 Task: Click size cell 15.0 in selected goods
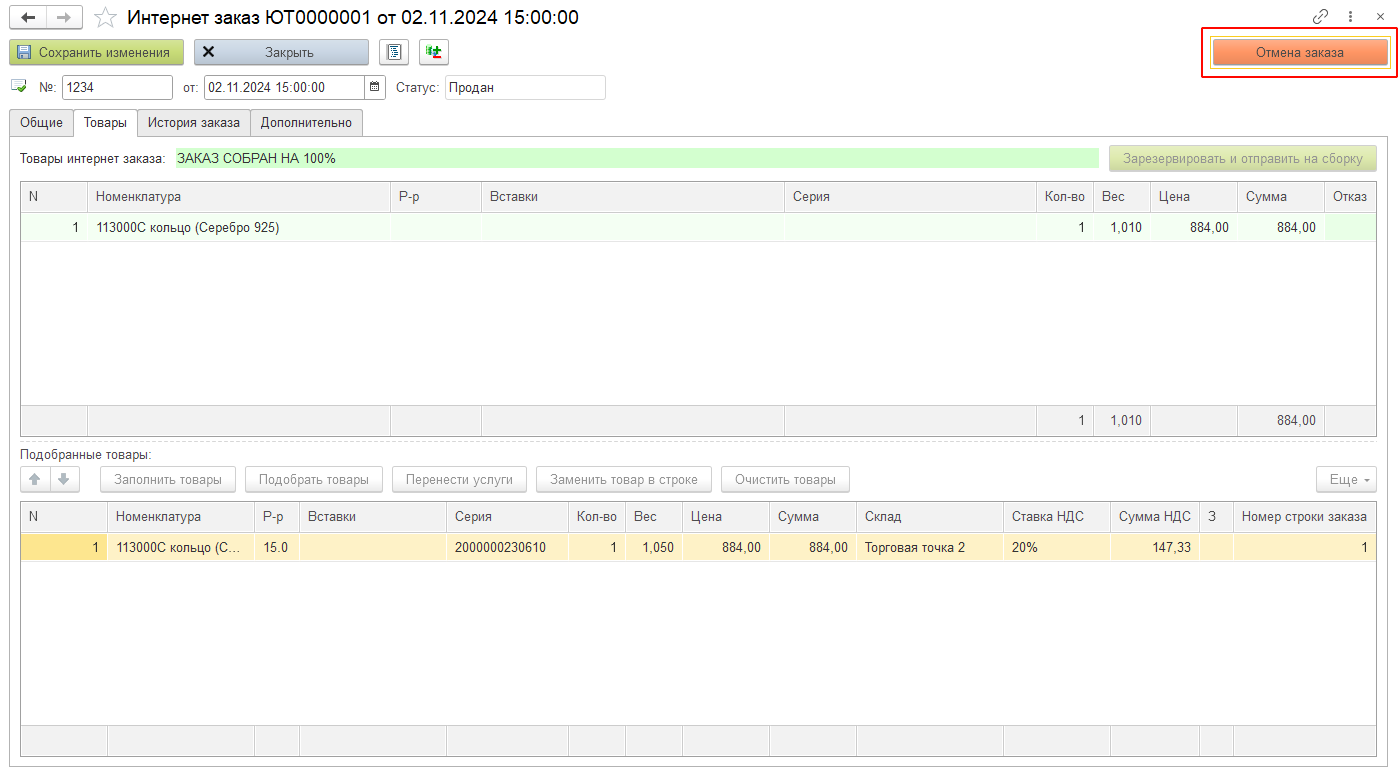277,547
